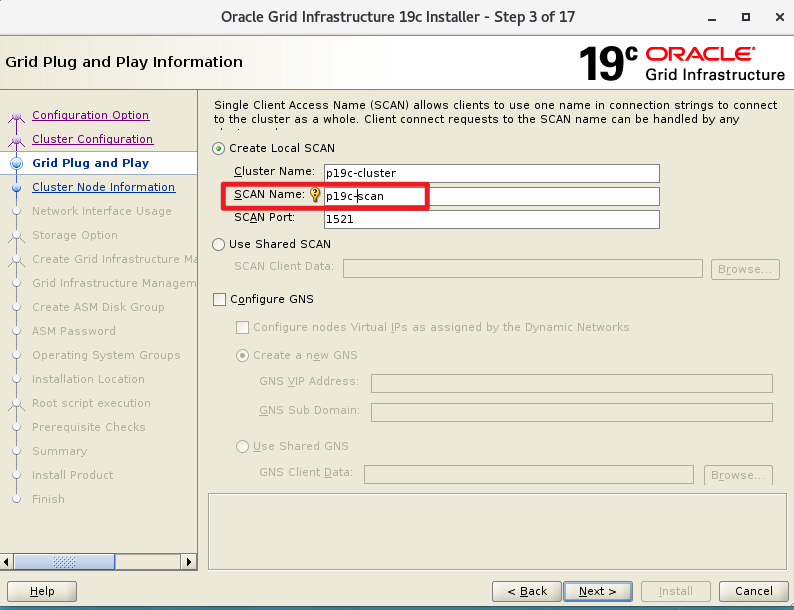The image size is (794, 610).
Task: Click the GNS Sub Domain field
Action: (572, 412)
